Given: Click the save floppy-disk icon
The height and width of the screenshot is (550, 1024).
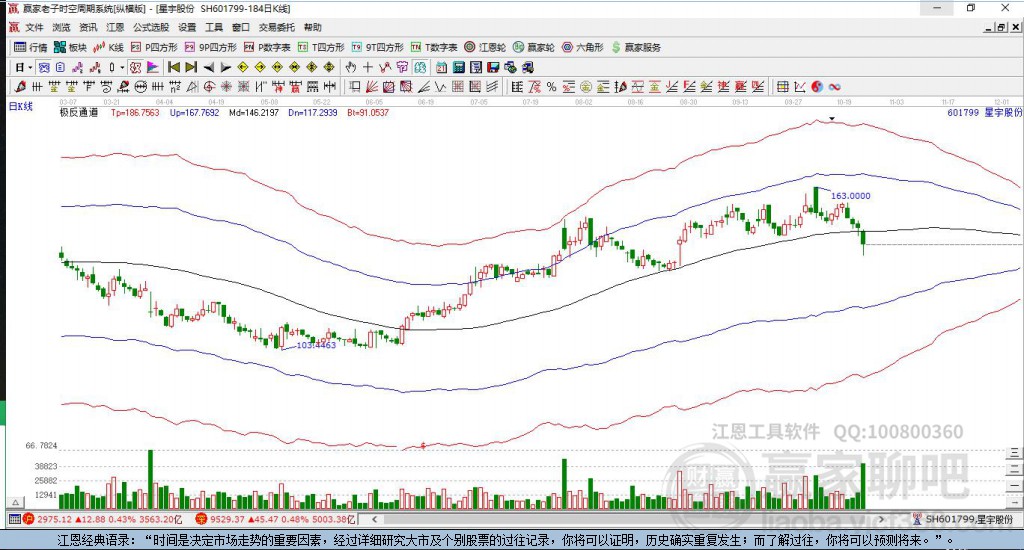Looking at the screenshot, I should [x=493, y=67].
